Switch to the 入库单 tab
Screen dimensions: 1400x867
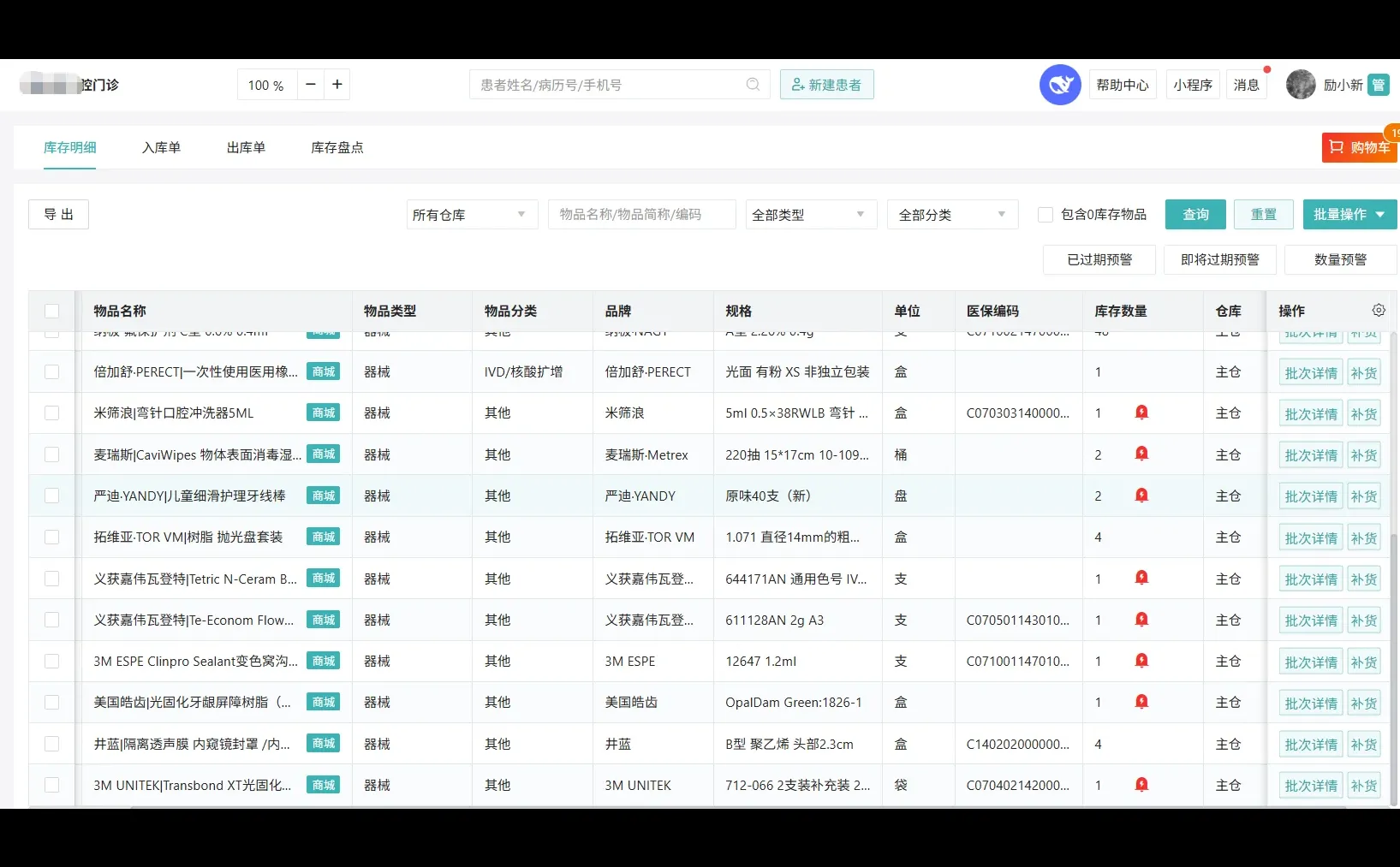point(161,147)
